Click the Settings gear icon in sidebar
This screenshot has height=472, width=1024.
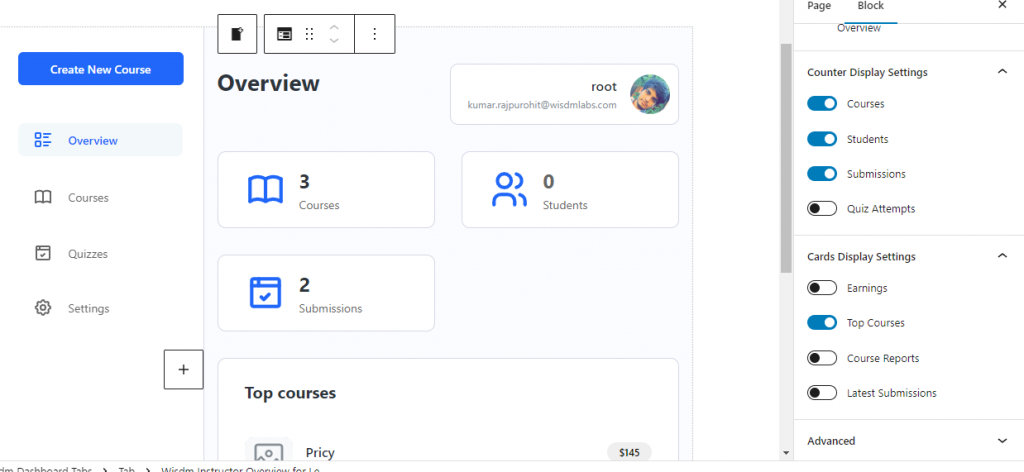pyautogui.click(x=43, y=308)
